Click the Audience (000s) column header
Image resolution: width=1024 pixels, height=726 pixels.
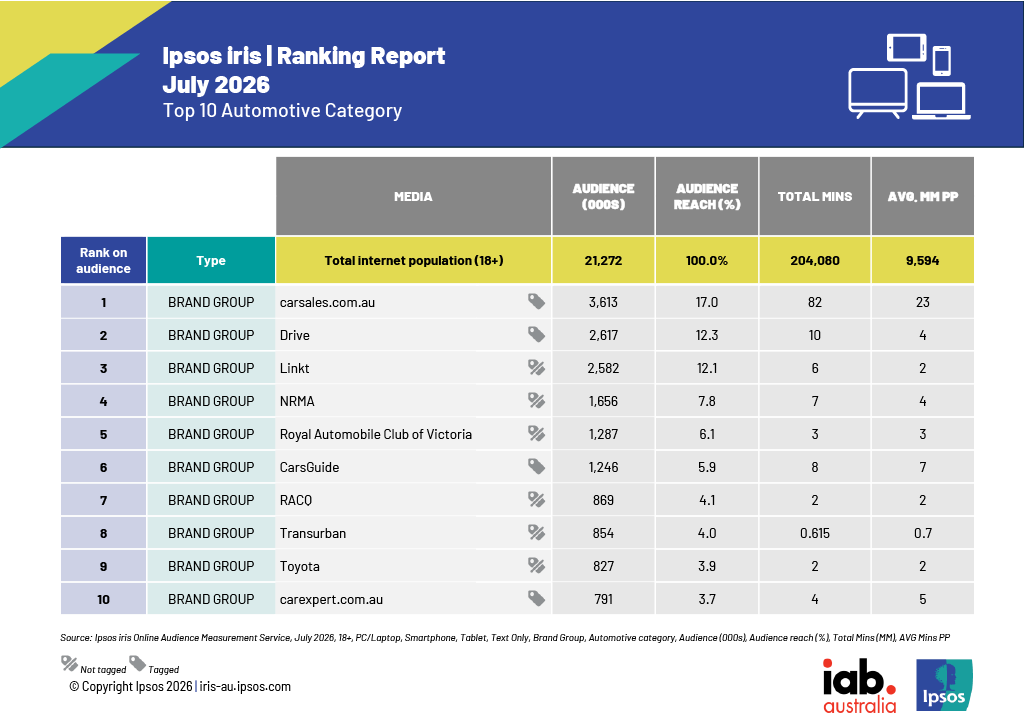click(603, 196)
